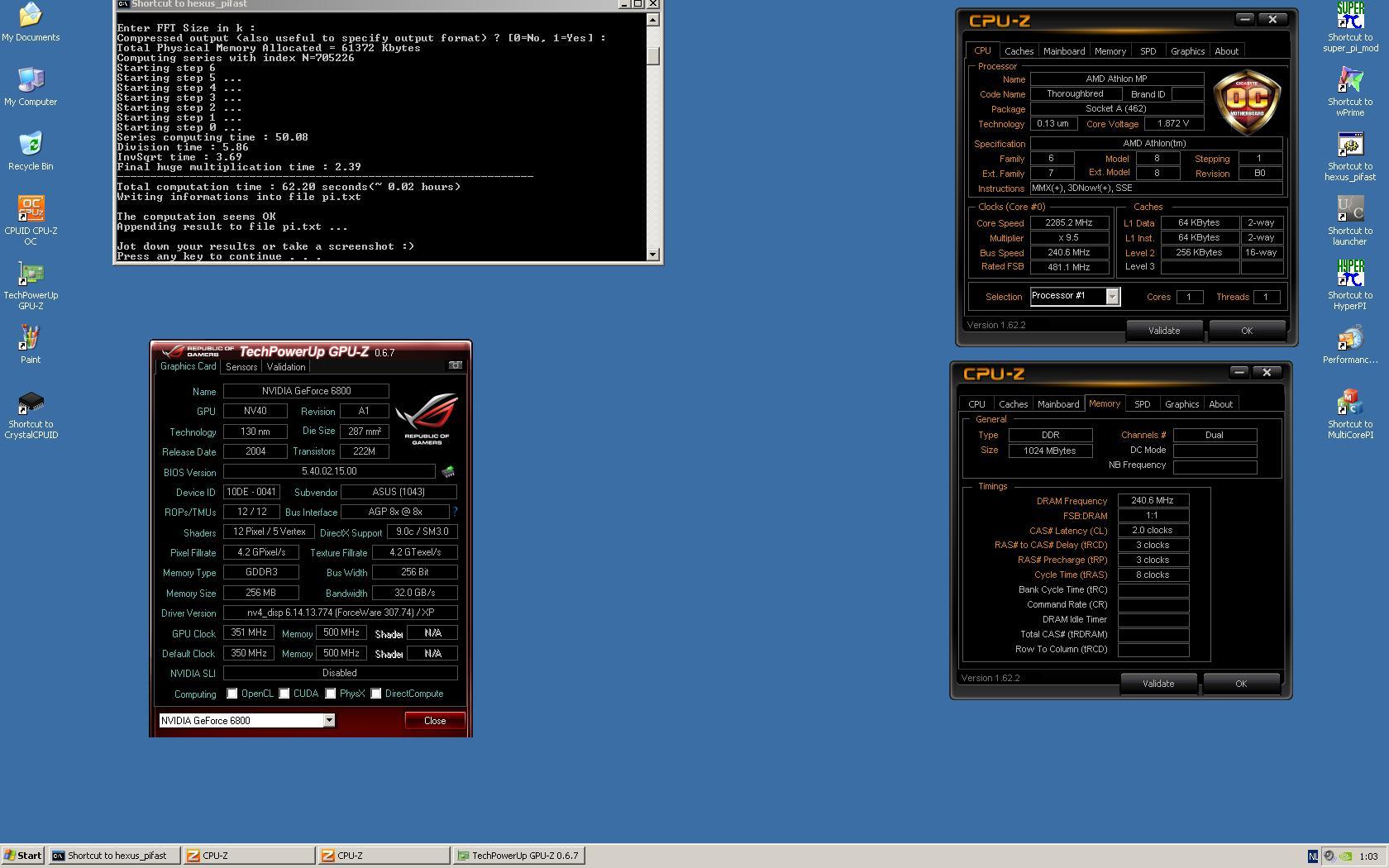The height and width of the screenshot is (868, 1389).
Task: Open SPD tab in upper CPU-Z window
Action: [x=1148, y=51]
